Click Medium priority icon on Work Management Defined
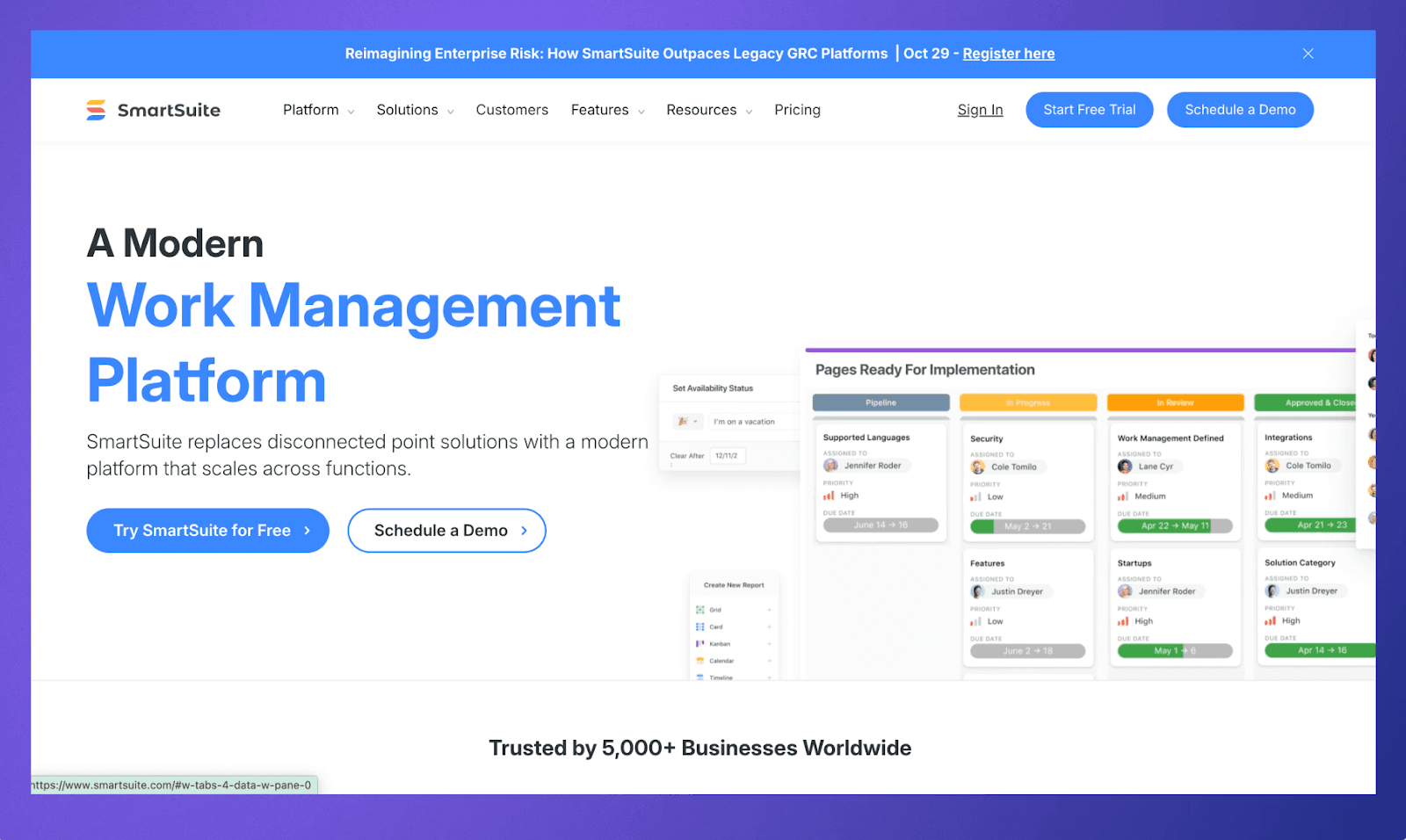1406x840 pixels. [x=1123, y=496]
